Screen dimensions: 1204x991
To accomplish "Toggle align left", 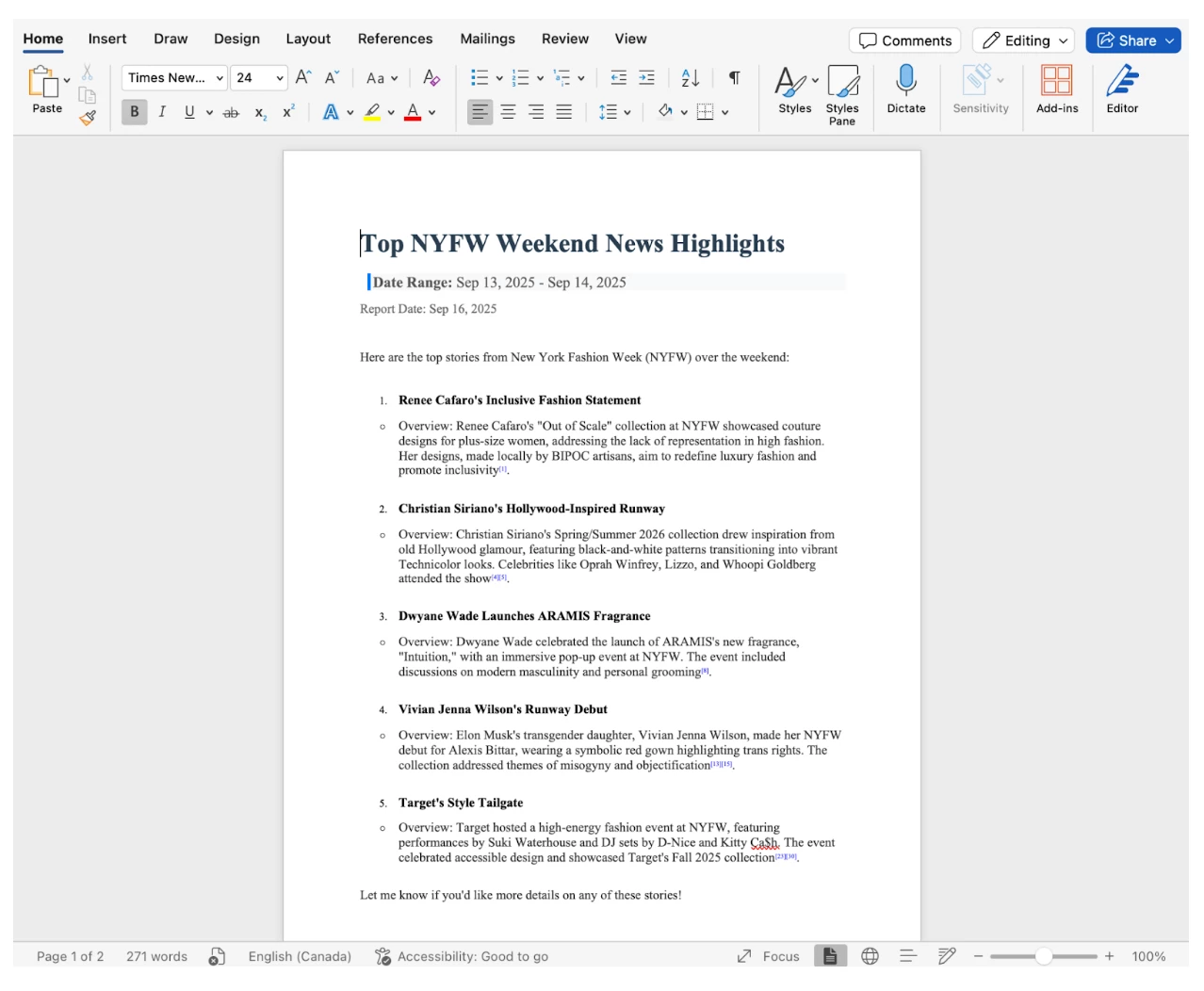I will click(x=480, y=112).
